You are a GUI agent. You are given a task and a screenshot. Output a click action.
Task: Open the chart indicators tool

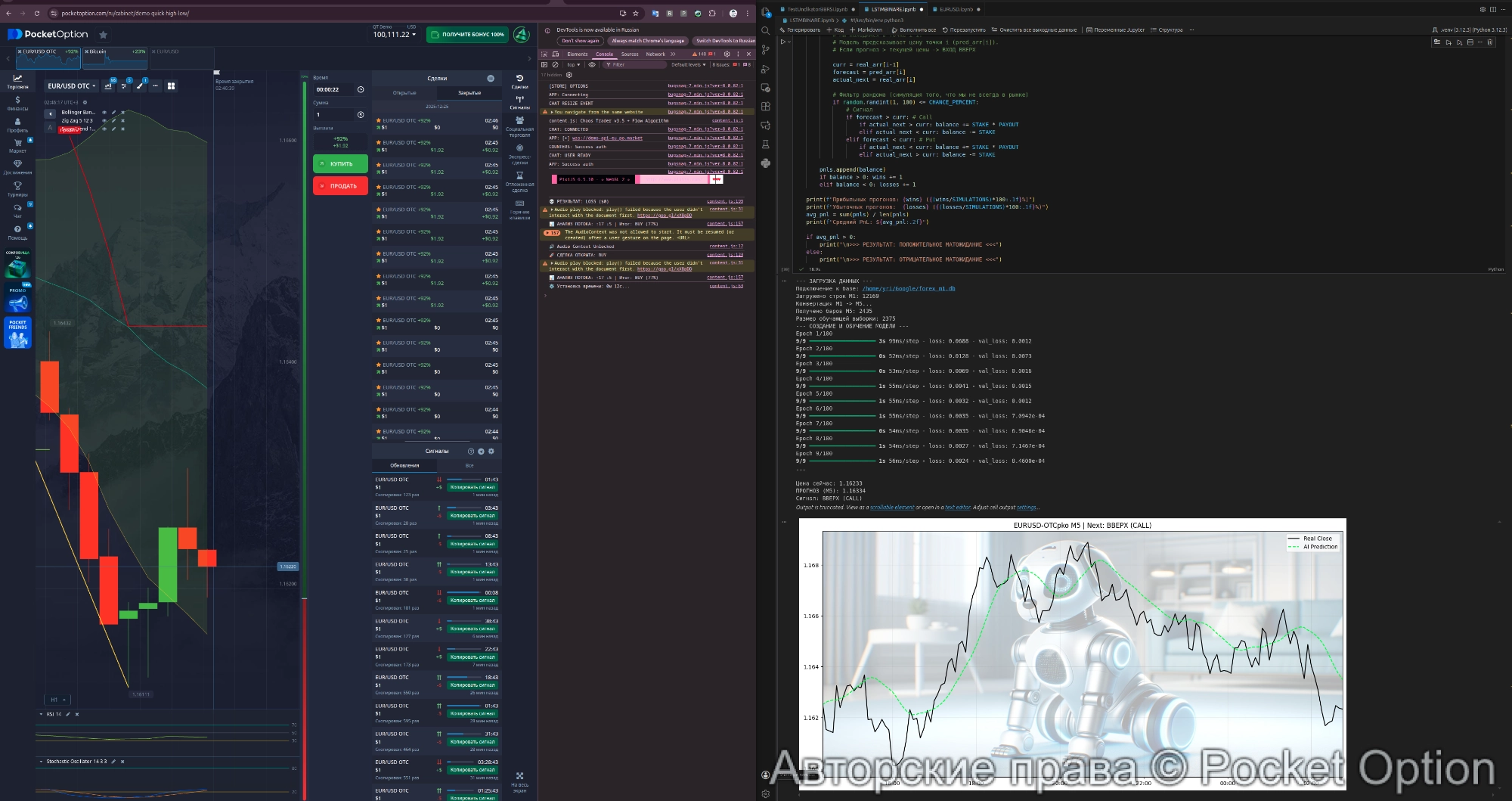[124, 86]
